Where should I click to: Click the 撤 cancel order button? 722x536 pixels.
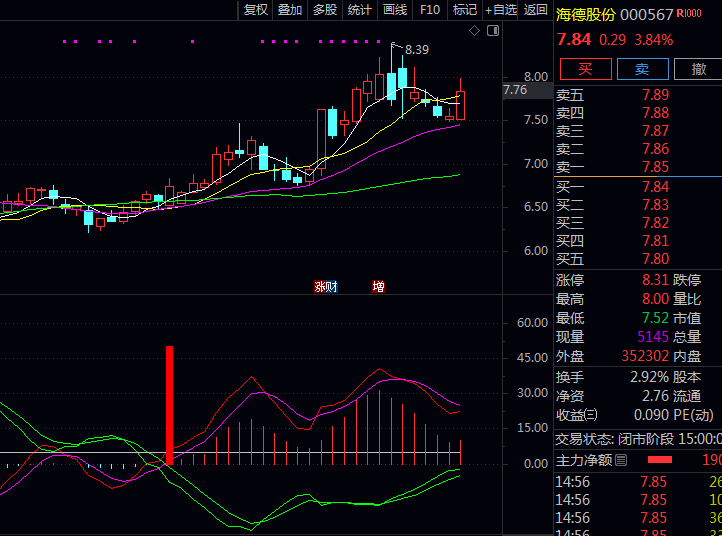[x=699, y=69]
